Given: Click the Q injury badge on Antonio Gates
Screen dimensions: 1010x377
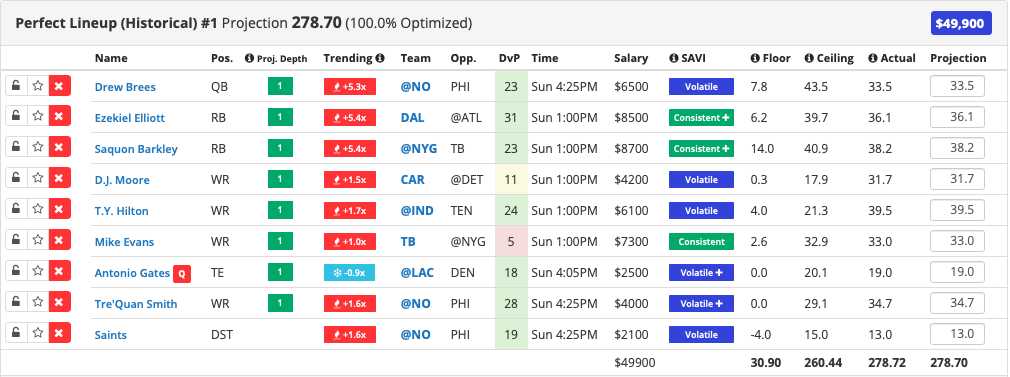Looking at the screenshot, I should pos(182,273).
